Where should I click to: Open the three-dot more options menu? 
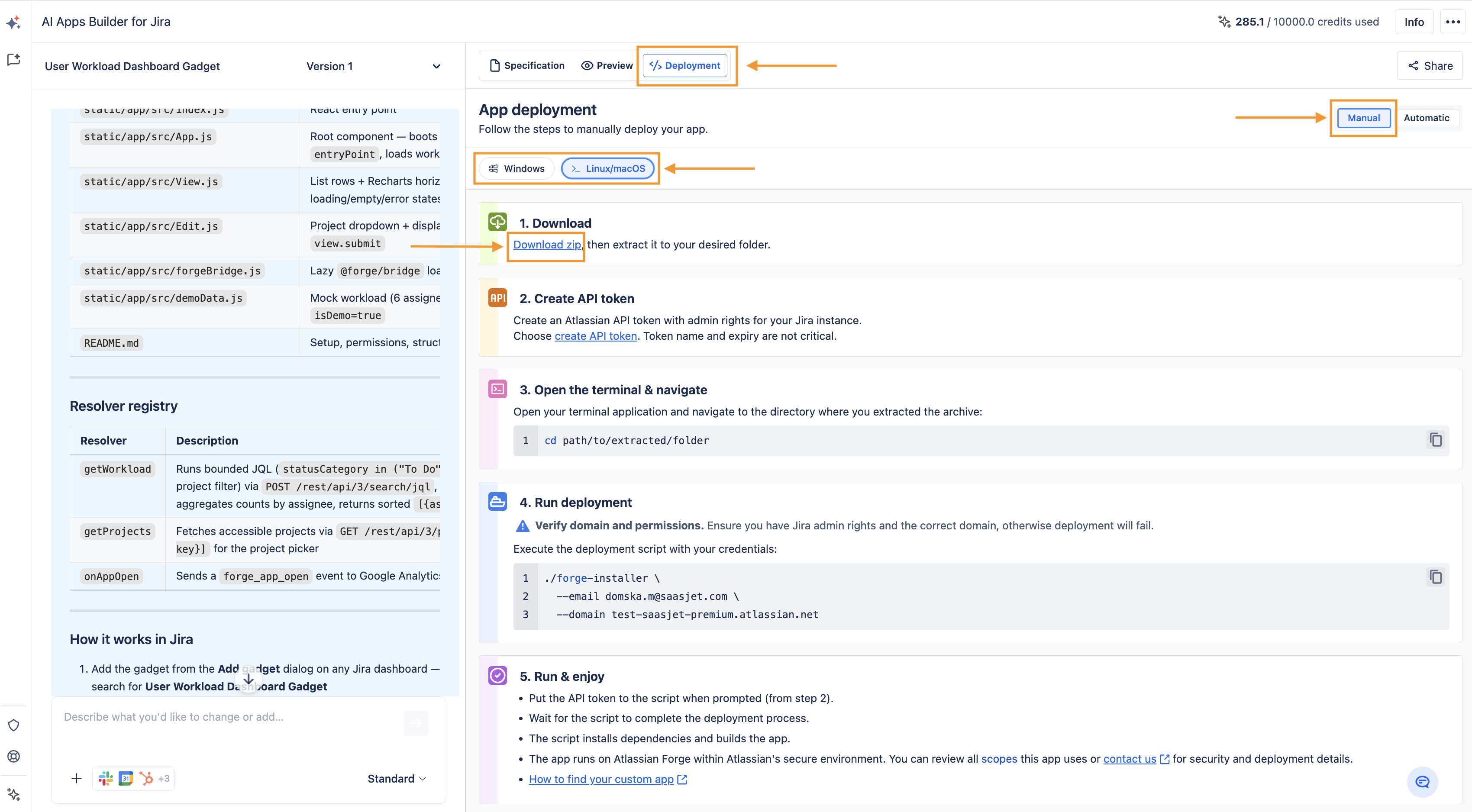(x=1453, y=22)
